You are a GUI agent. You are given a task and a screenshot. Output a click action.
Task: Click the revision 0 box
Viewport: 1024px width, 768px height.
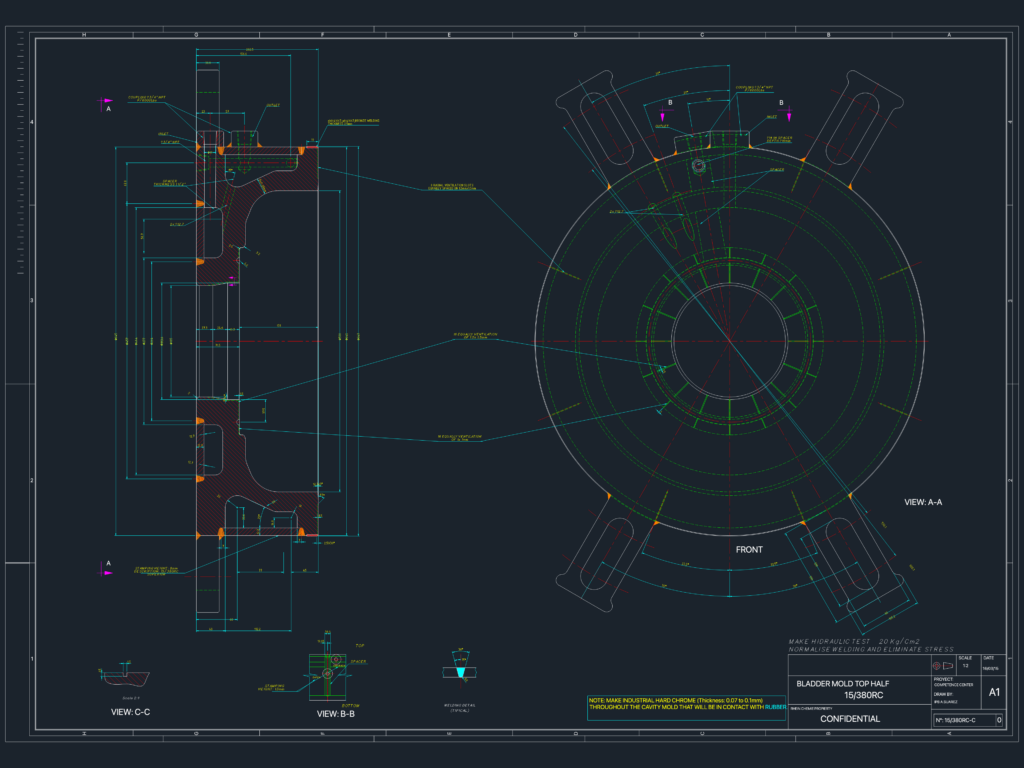[999, 720]
